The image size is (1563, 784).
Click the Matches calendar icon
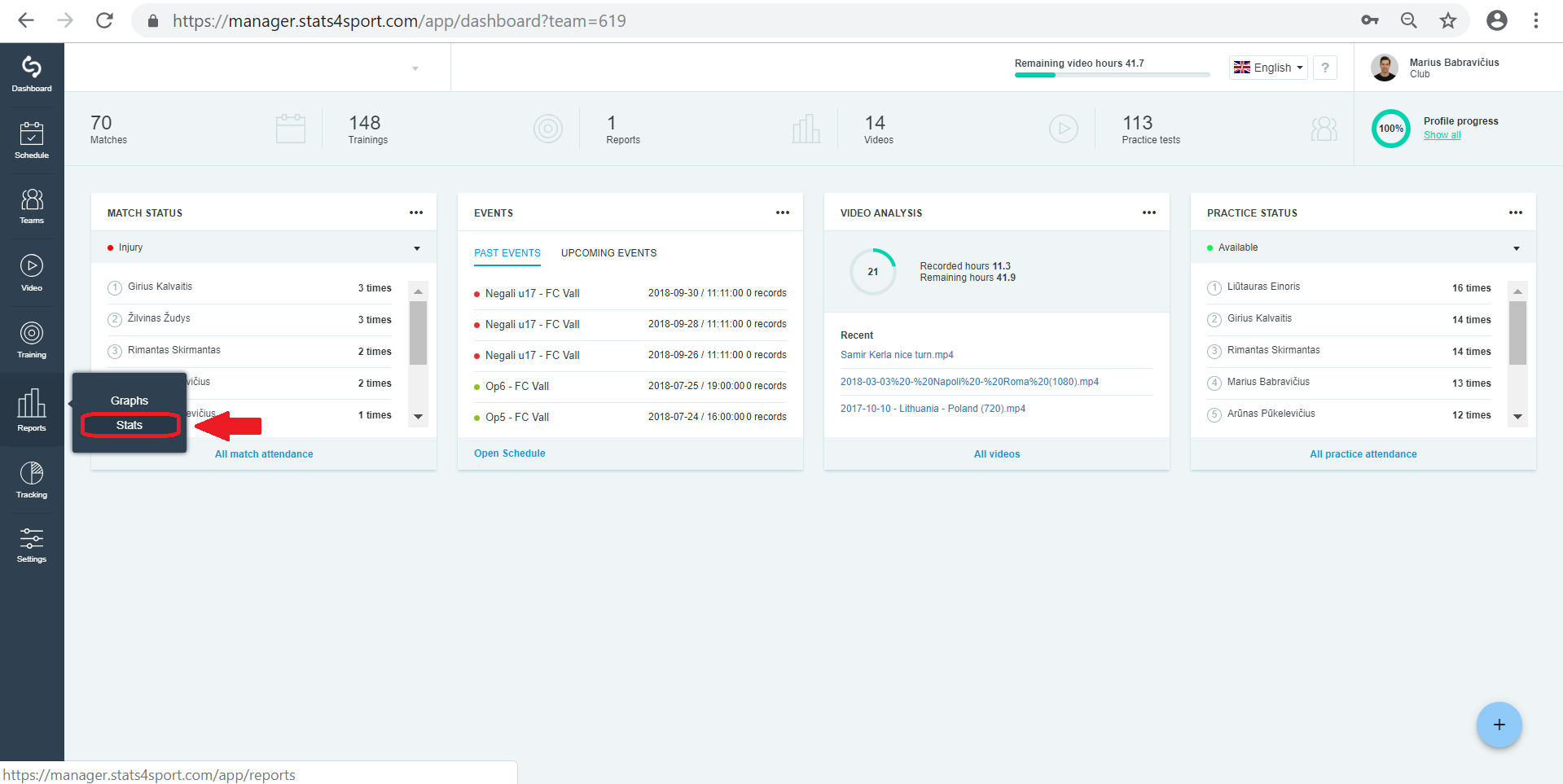[x=291, y=129]
